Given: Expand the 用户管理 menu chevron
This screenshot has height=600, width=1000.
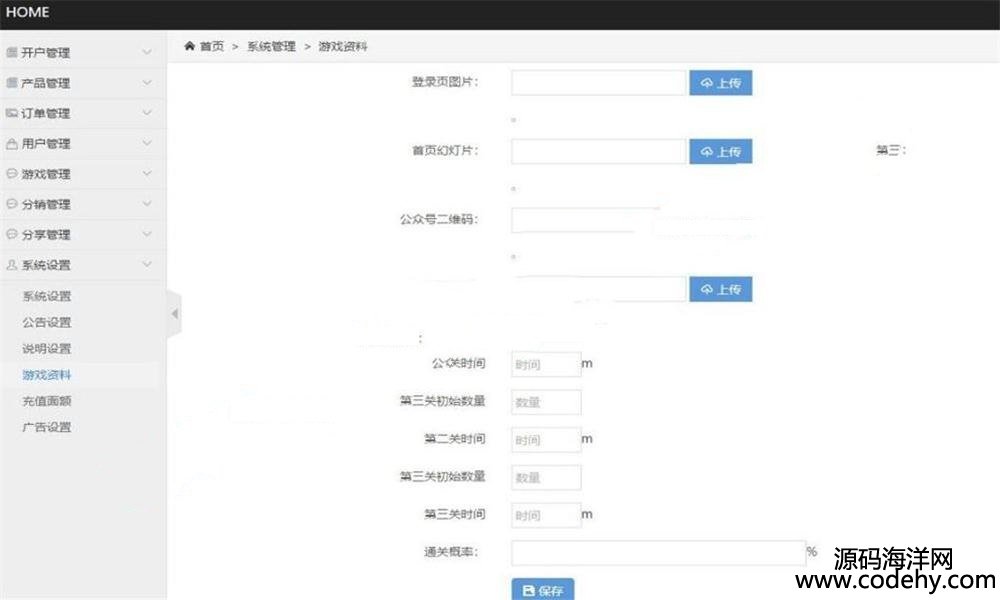Looking at the screenshot, I should 147,143.
